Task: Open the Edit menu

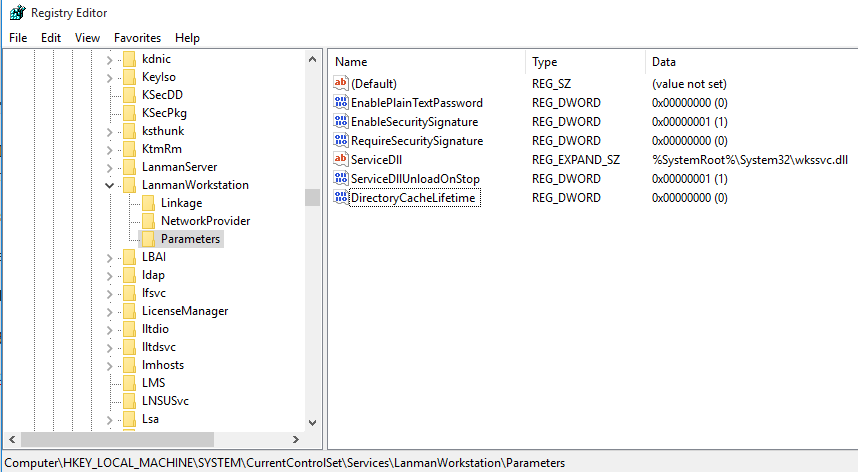Action: pyautogui.click(x=51, y=38)
